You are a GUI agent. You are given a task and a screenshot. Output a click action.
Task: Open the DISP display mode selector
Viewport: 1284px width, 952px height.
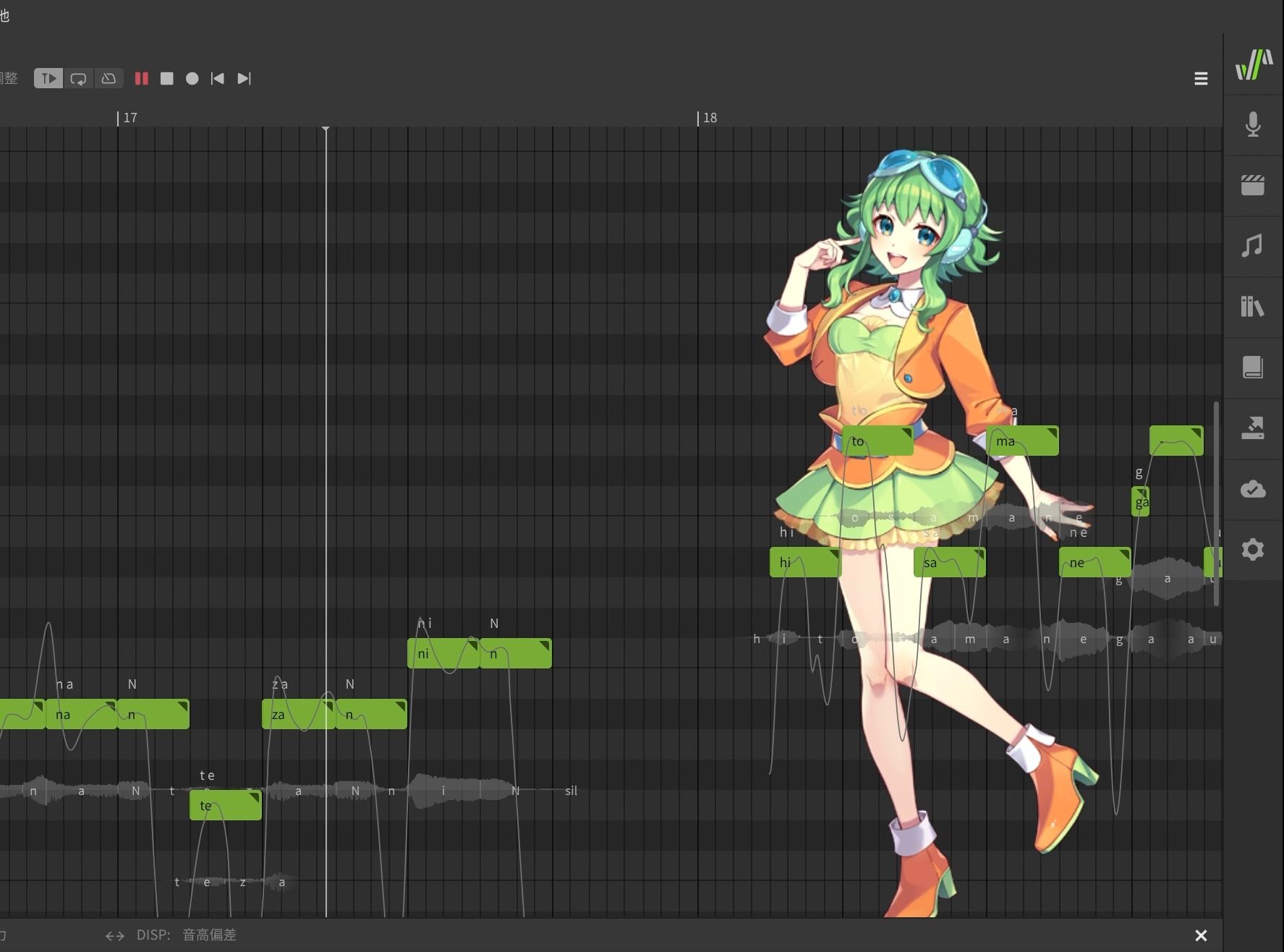(x=209, y=935)
